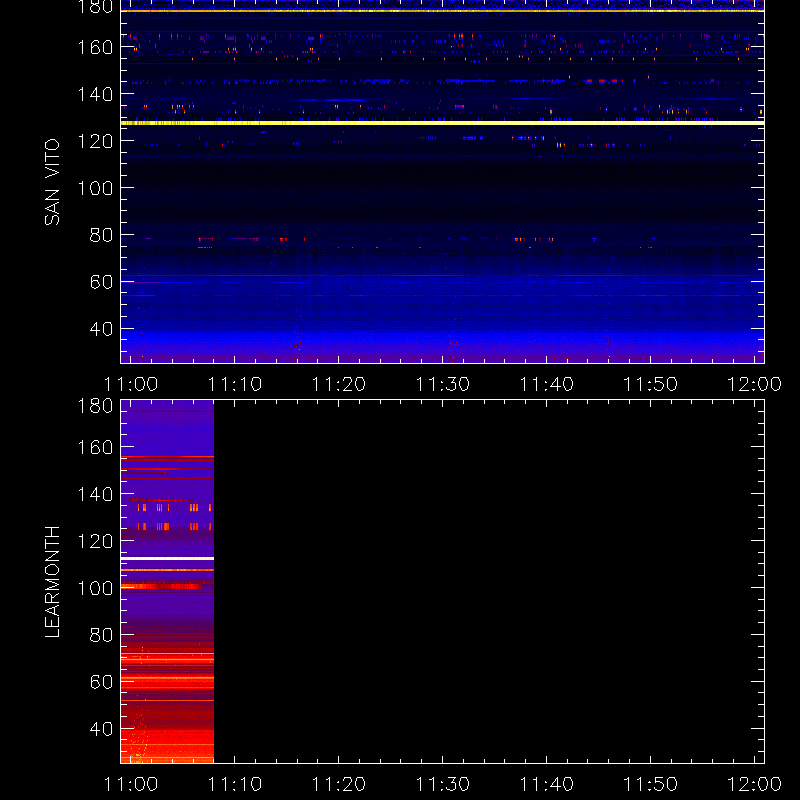Click the LEARMONTH axis label
The height and width of the screenshot is (800, 800).
pos(52,582)
